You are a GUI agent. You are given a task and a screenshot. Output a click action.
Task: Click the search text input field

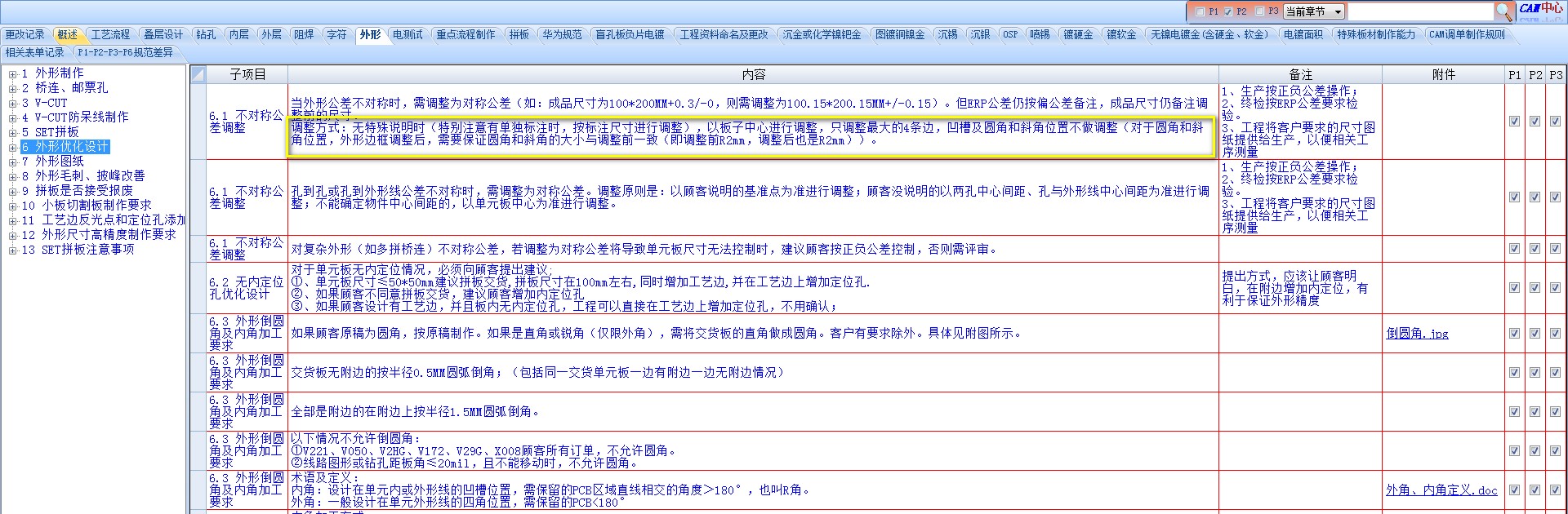(1420, 11)
